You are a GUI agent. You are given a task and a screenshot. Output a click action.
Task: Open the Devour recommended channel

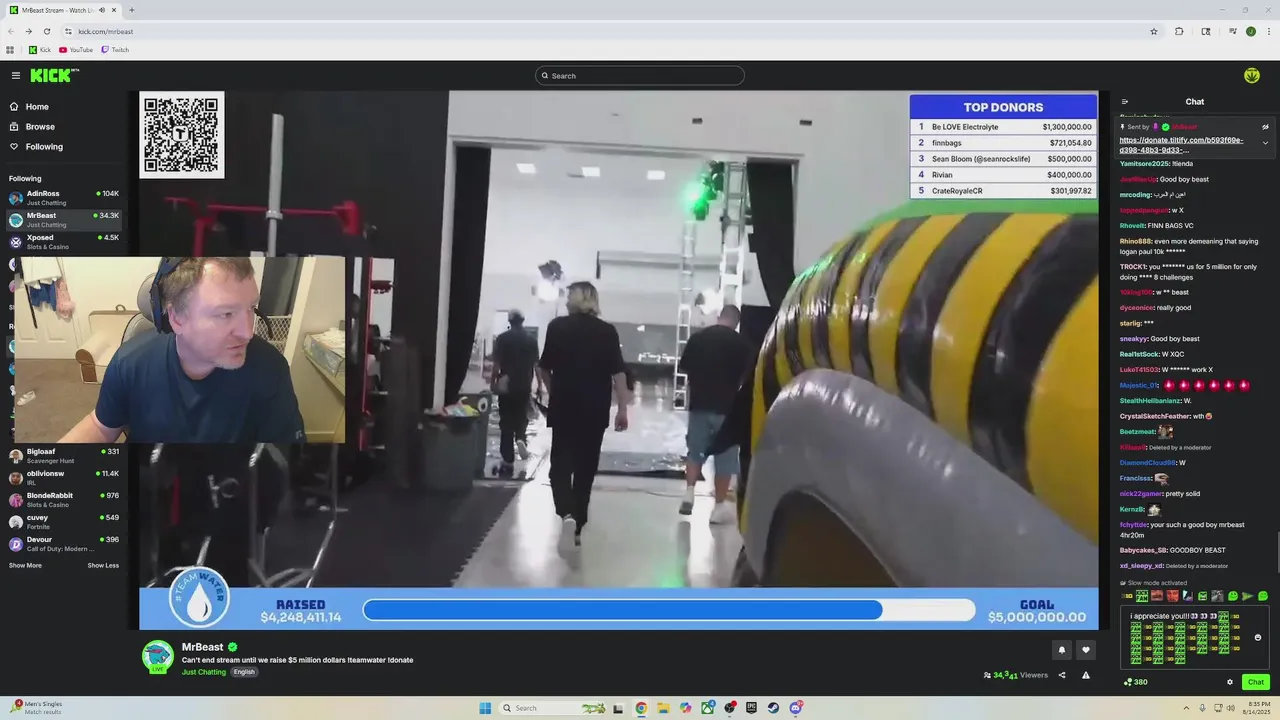pos(64,543)
